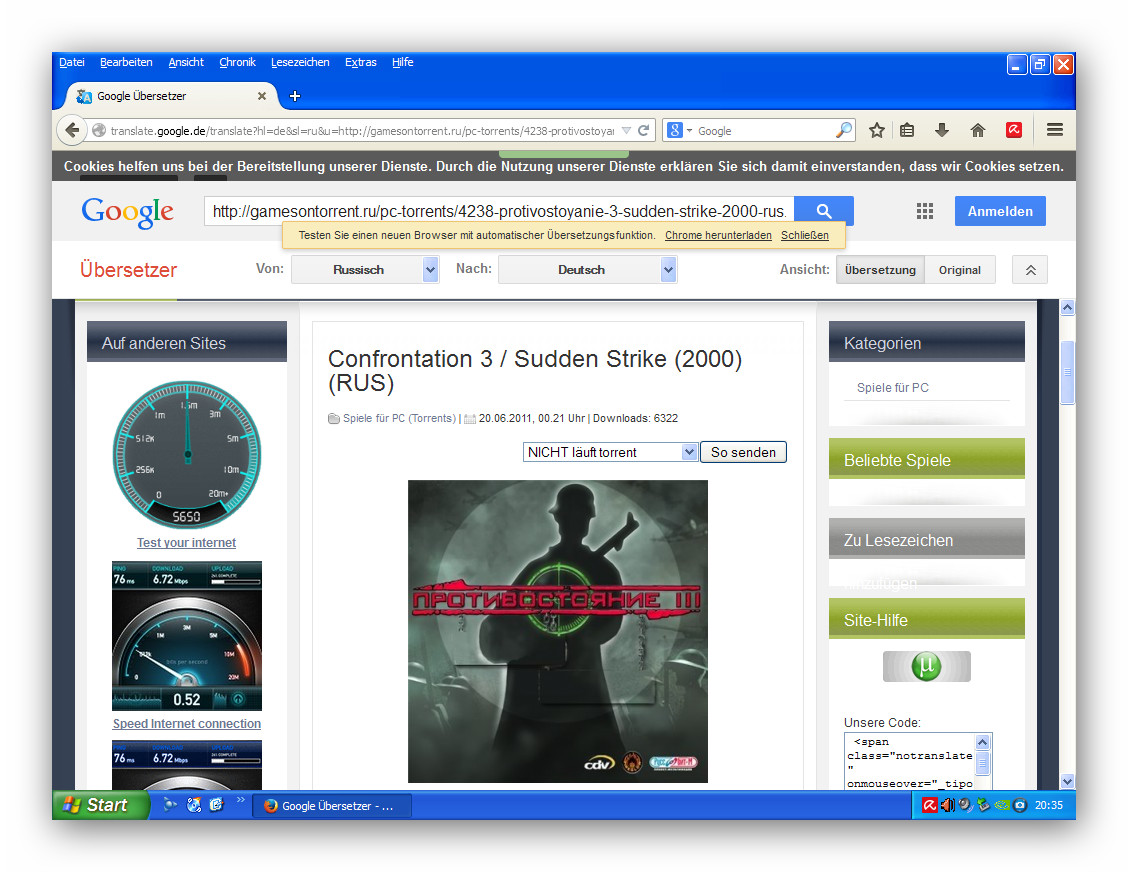Open the Russisch source language dropdown
Image resolution: width=1128 pixels, height=872 pixels.
coord(365,270)
